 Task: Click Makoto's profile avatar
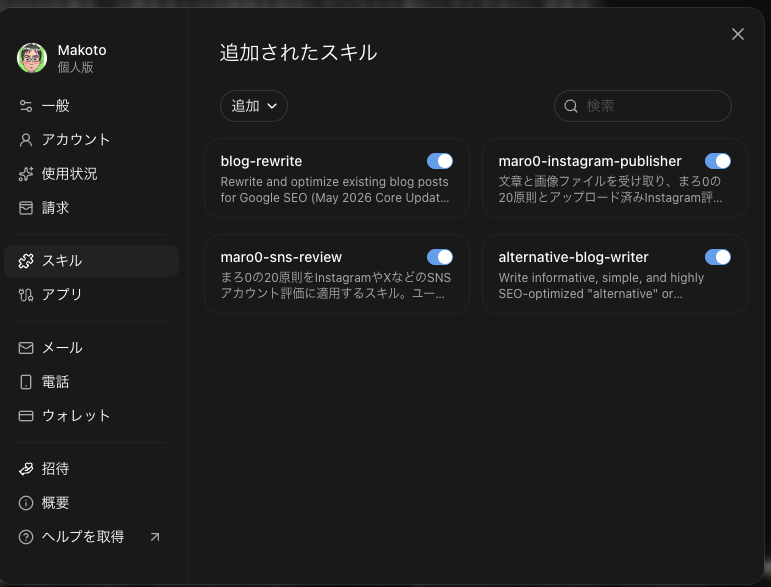pyautogui.click(x=32, y=58)
